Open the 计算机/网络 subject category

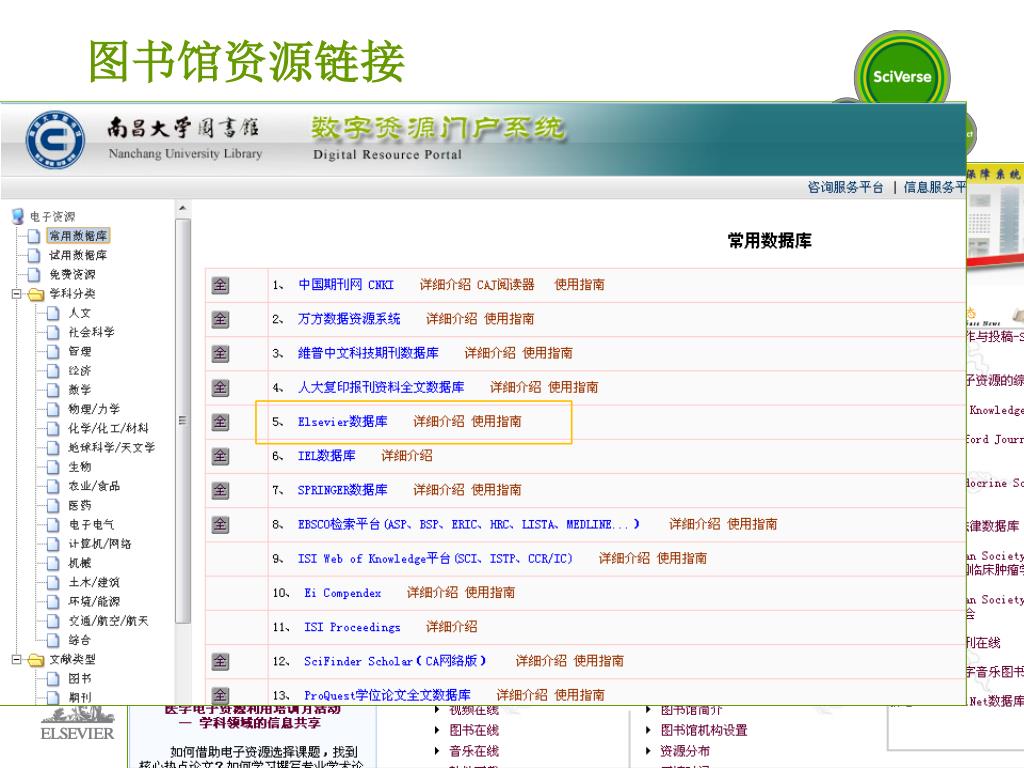coord(100,544)
